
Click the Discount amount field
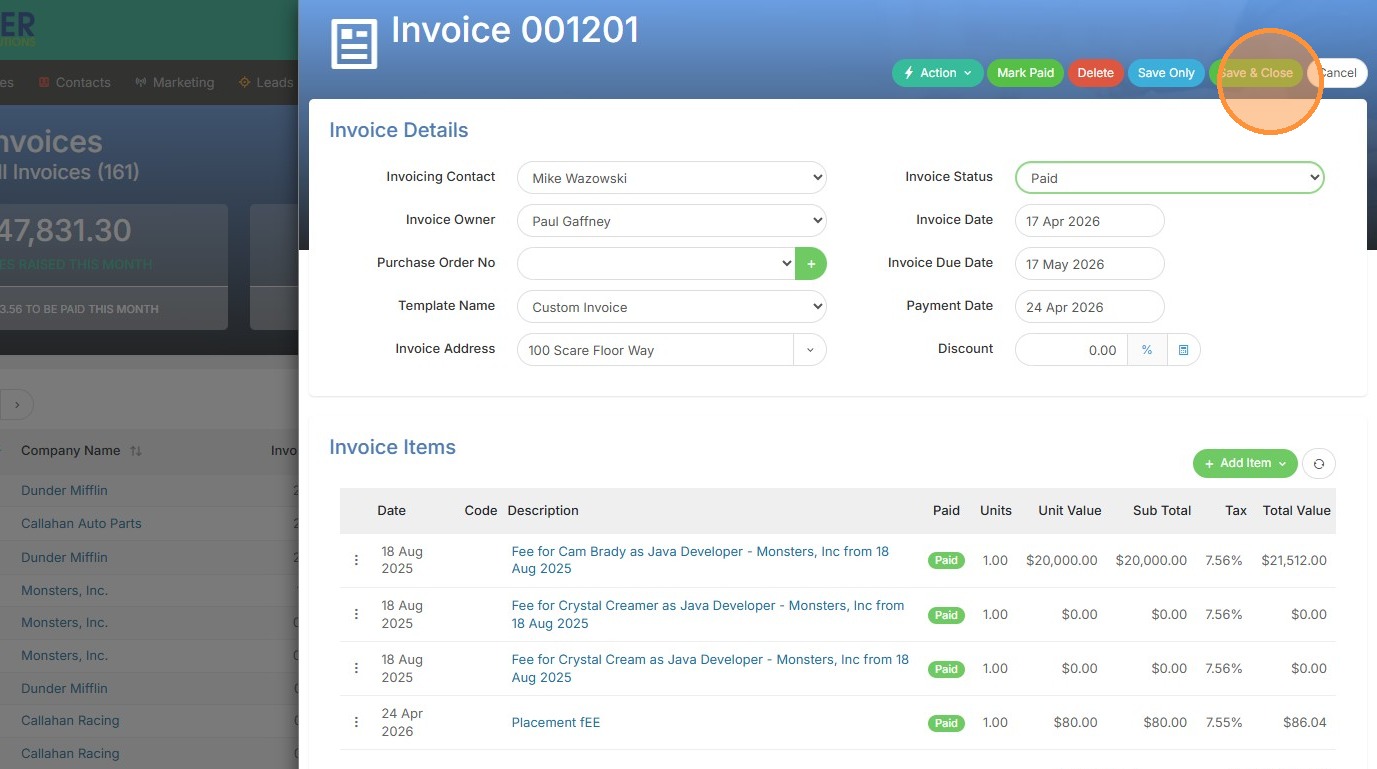coord(1071,350)
